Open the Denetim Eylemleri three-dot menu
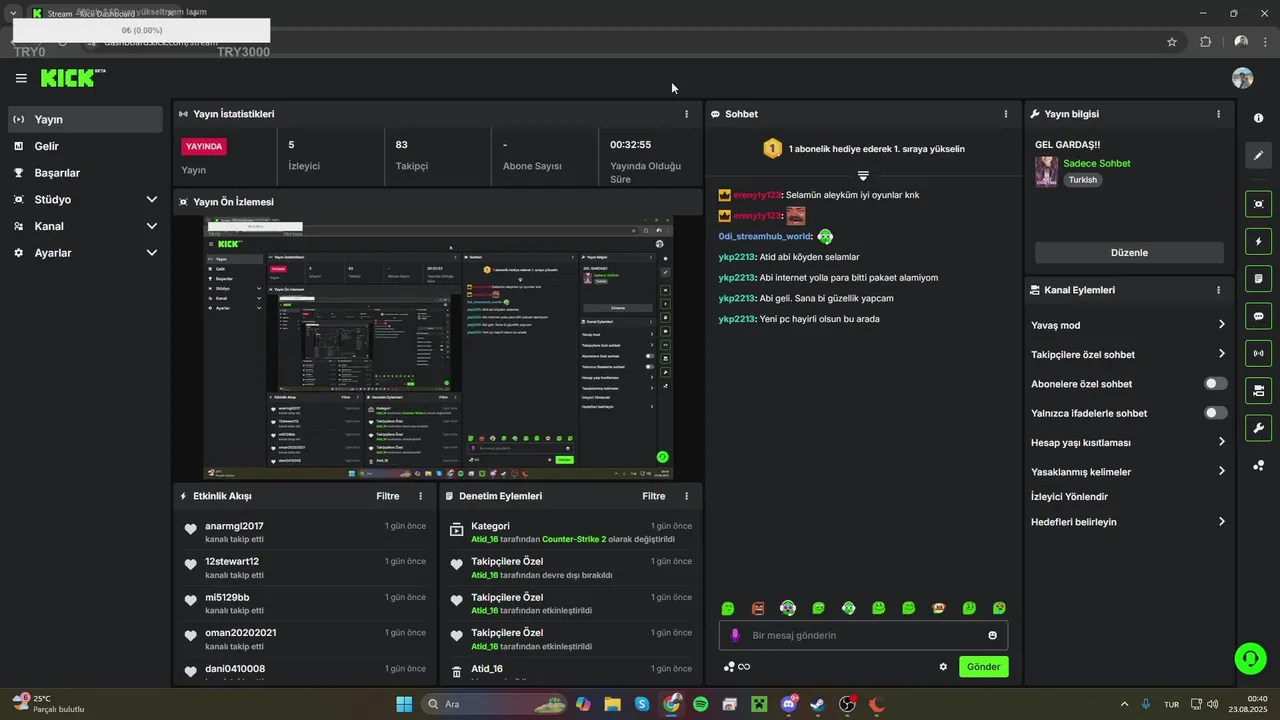 686,496
